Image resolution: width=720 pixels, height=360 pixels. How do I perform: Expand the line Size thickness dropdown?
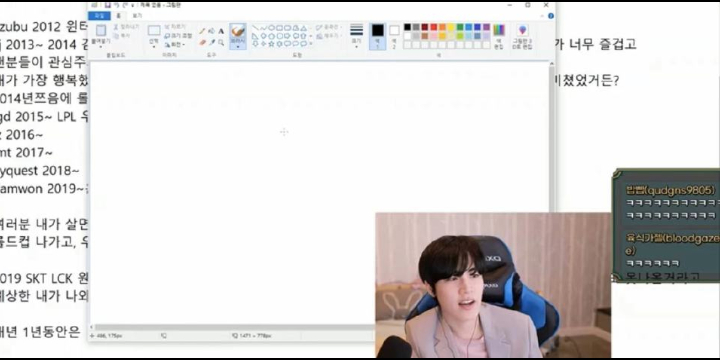click(356, 36)
